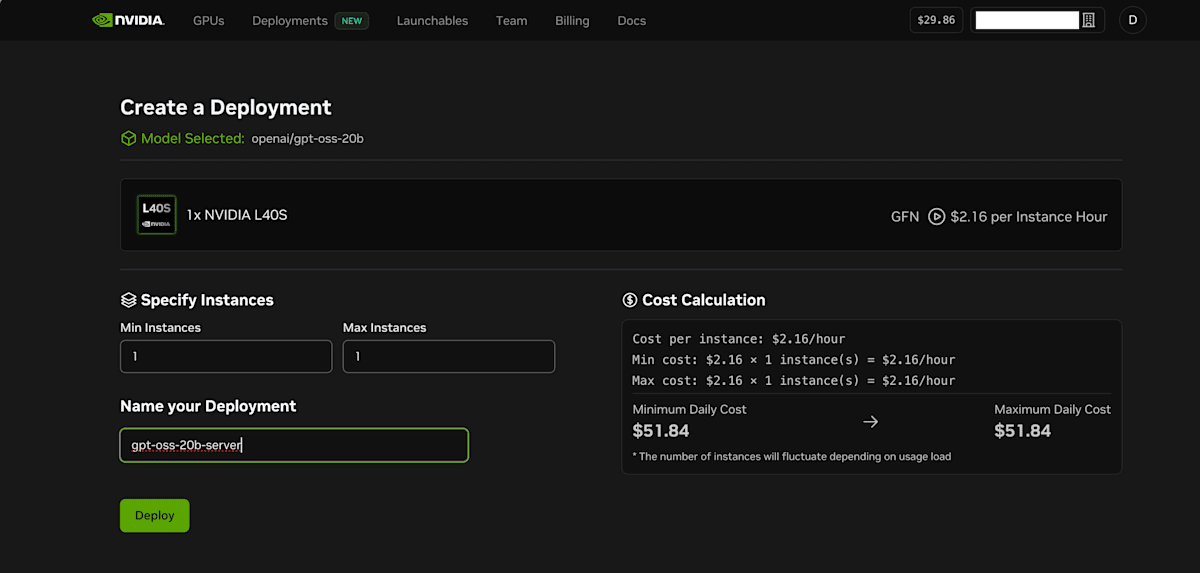Go to Launchables
Screen dimensions: 1200x573
pos(432,20)
